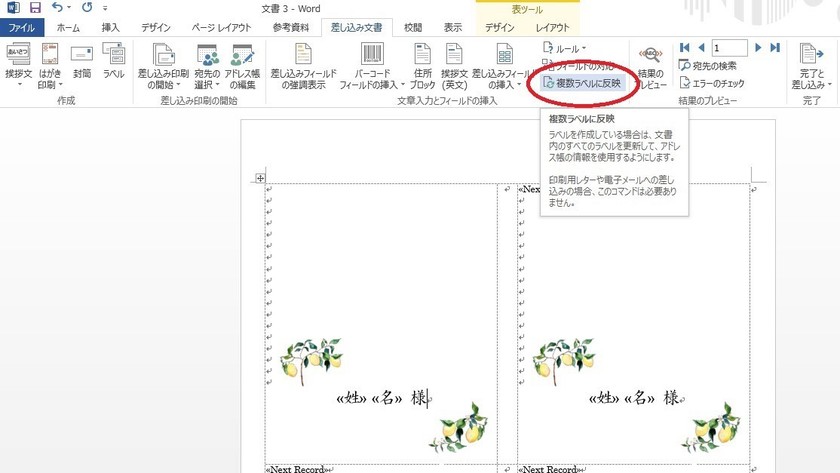Go to the previous record
Viewport: 840px width, 473px height.
pyautogui.click(x=701, y=48)
